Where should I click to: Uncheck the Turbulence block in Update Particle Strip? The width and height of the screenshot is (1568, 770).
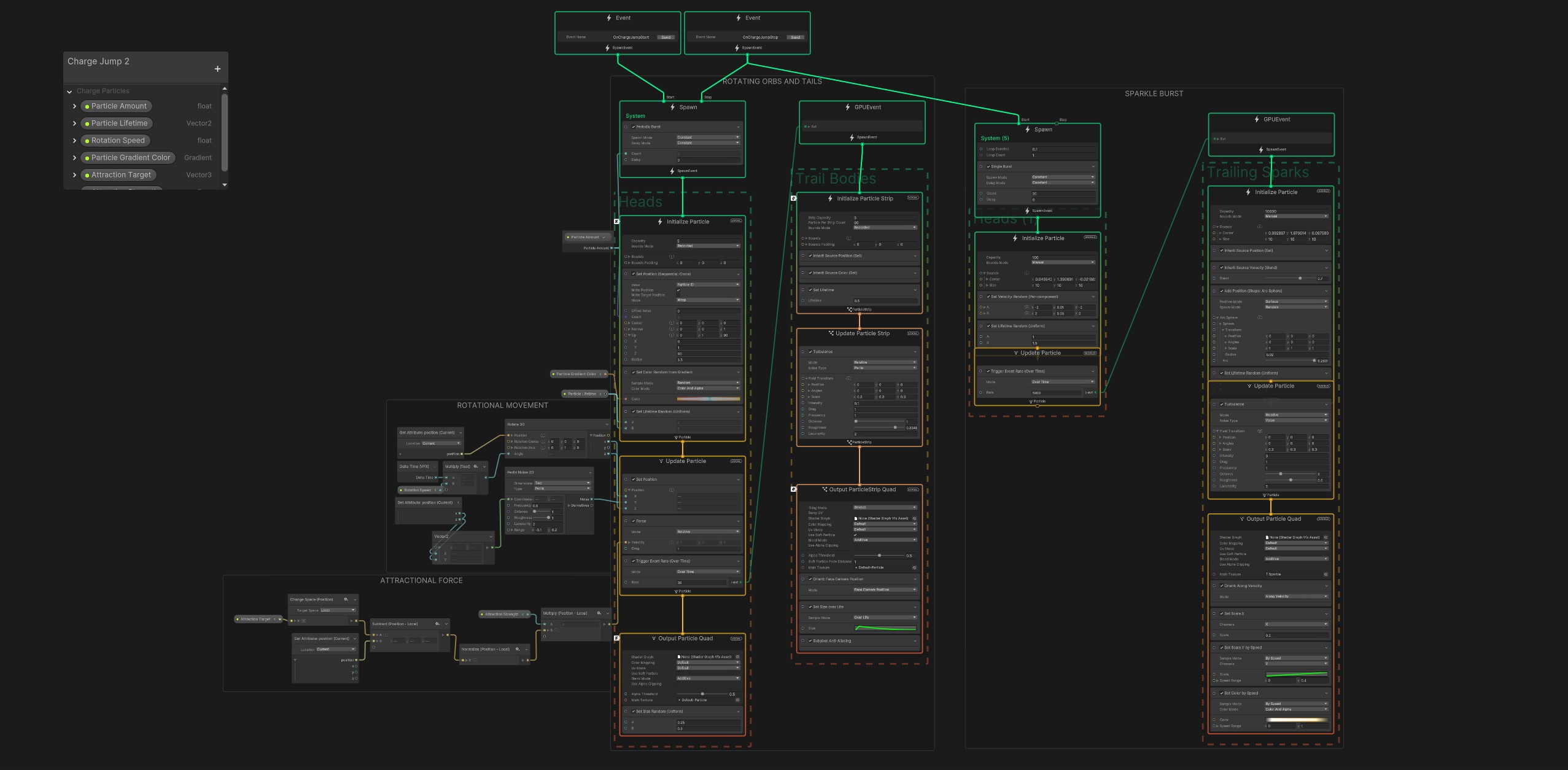tap(810, 352)
